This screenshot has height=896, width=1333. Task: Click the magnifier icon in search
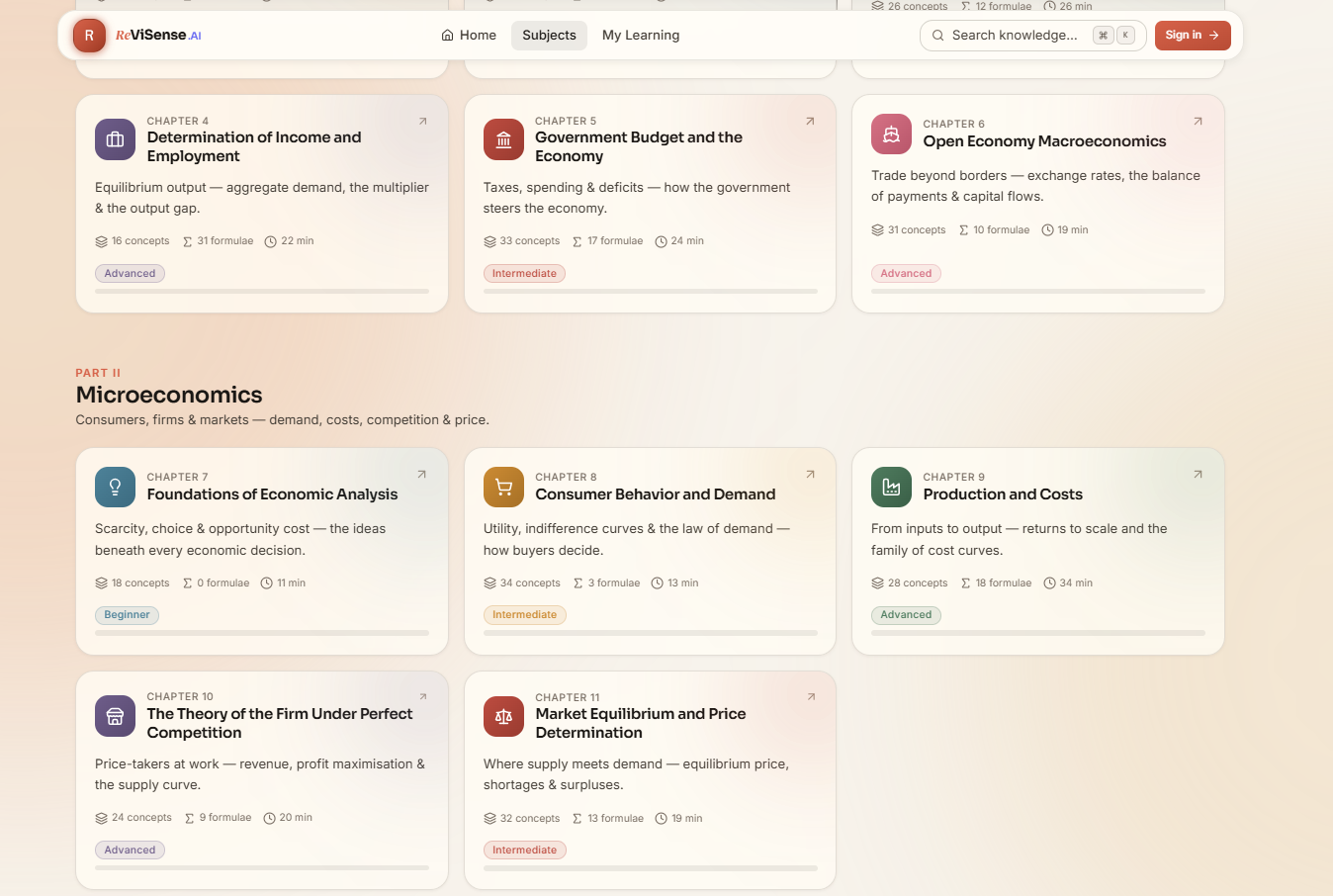pyautogui.click(x=937, y=36)
